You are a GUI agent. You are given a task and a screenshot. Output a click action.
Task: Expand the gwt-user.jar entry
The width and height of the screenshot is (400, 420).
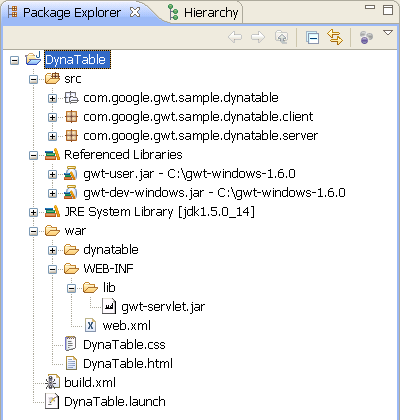tap(52, 174)
